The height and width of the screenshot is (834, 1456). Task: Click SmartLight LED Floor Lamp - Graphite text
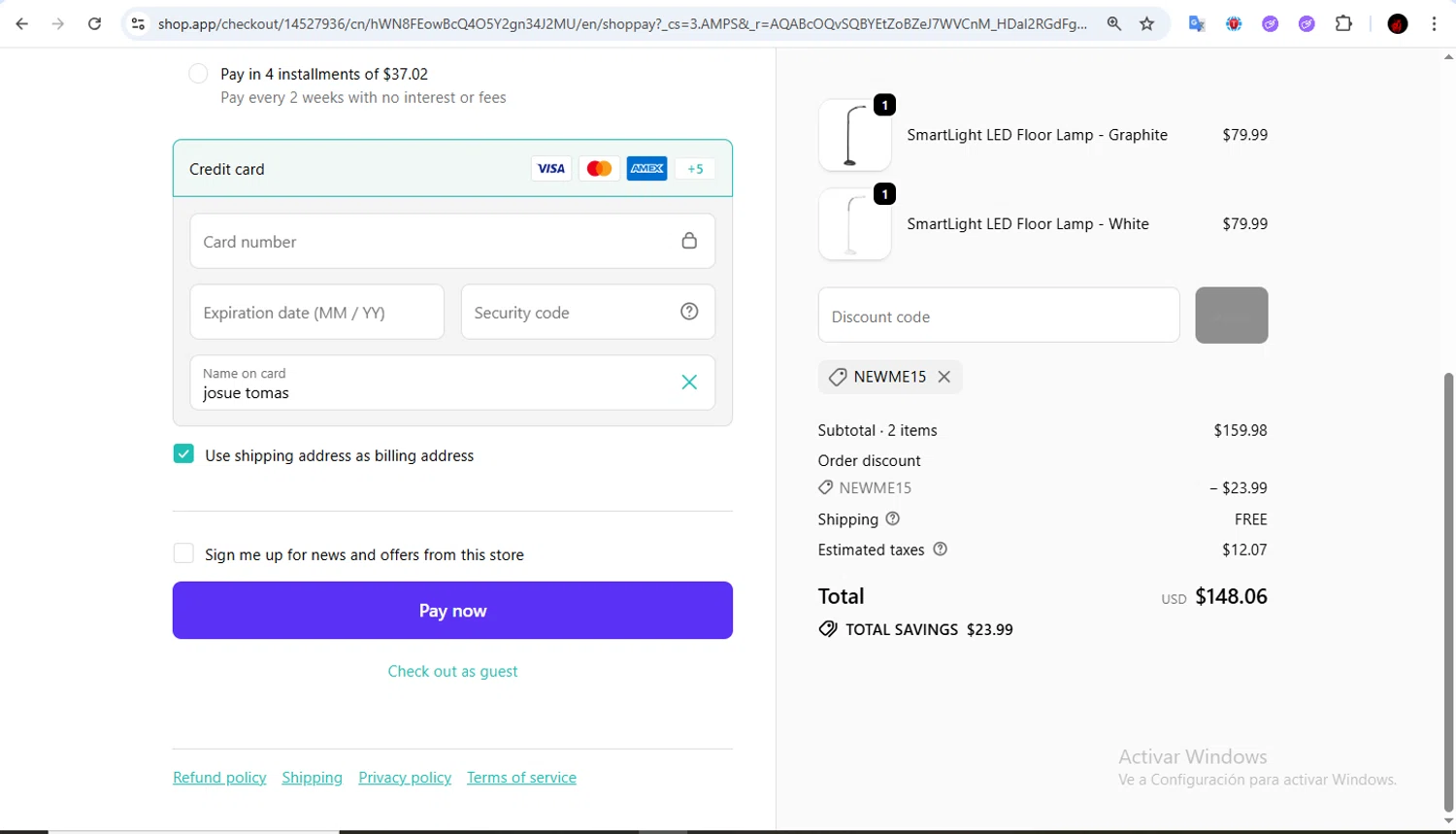tap(1037, 135)
